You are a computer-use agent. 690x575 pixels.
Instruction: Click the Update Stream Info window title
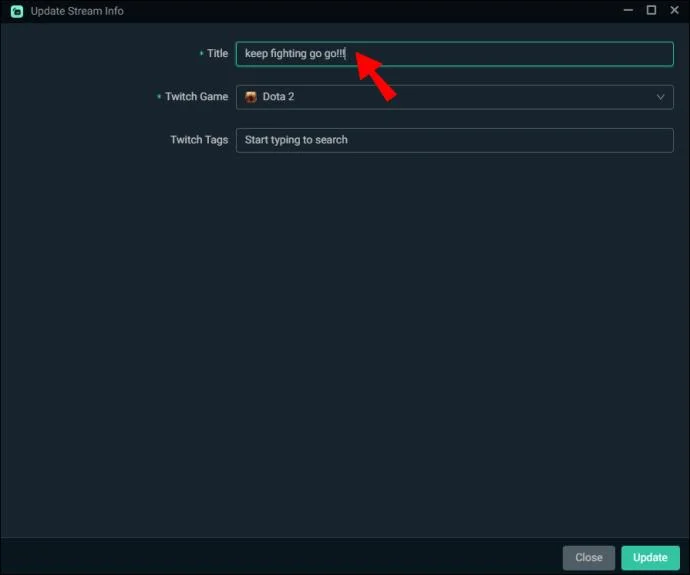pos(77,11)
